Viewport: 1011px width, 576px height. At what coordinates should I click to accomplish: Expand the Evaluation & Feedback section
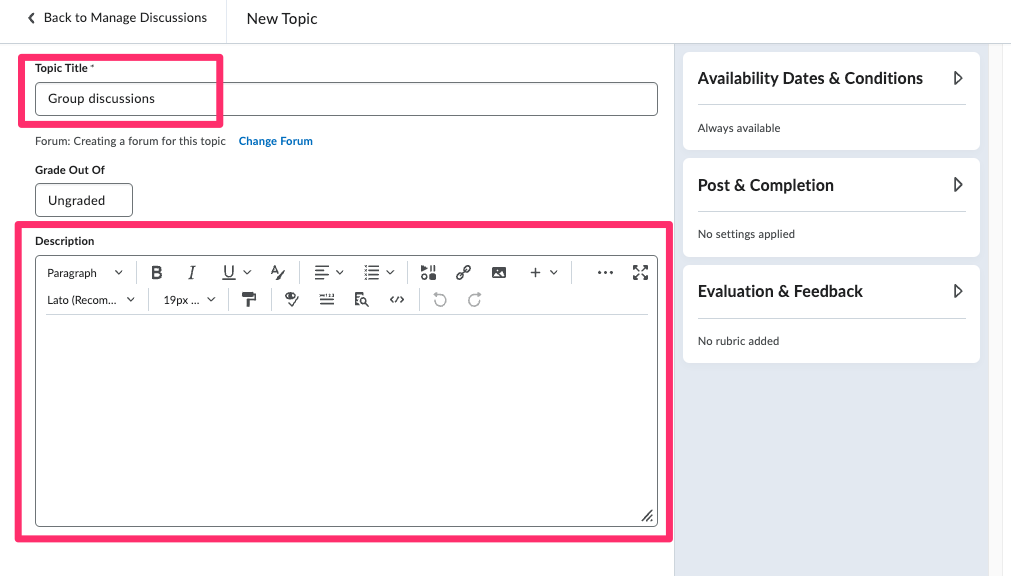957,292
